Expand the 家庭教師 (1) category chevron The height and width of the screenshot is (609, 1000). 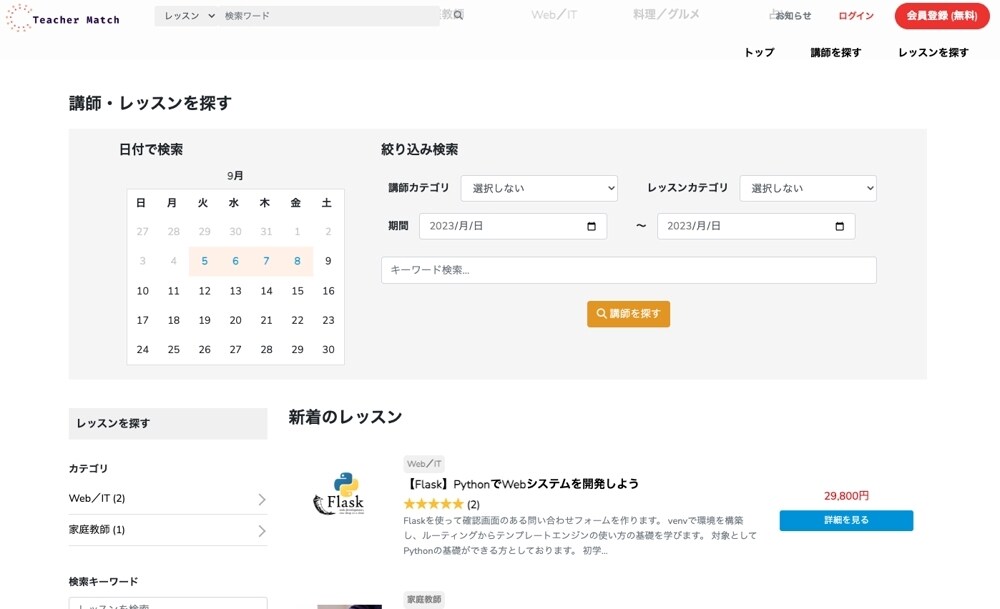coord(261,531)
